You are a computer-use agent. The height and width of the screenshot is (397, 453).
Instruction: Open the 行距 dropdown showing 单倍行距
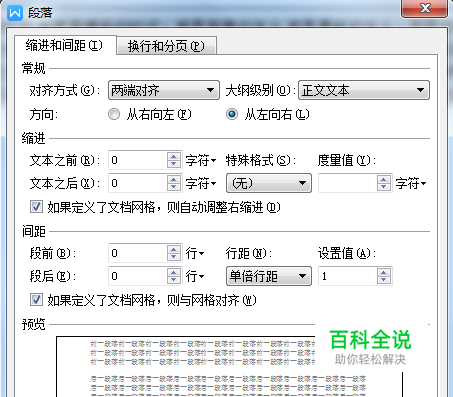pos(269,276)
